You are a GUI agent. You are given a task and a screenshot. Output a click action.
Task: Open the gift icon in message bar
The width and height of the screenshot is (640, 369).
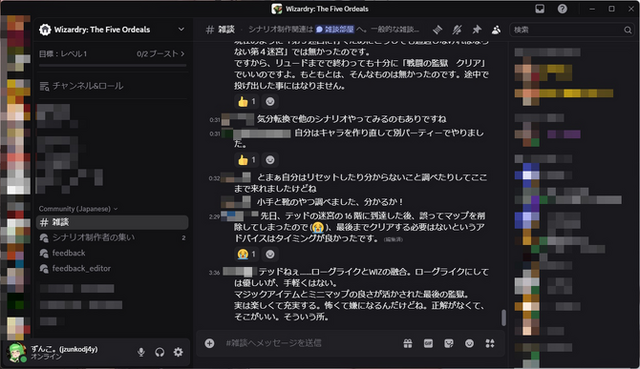pos(408,343)
